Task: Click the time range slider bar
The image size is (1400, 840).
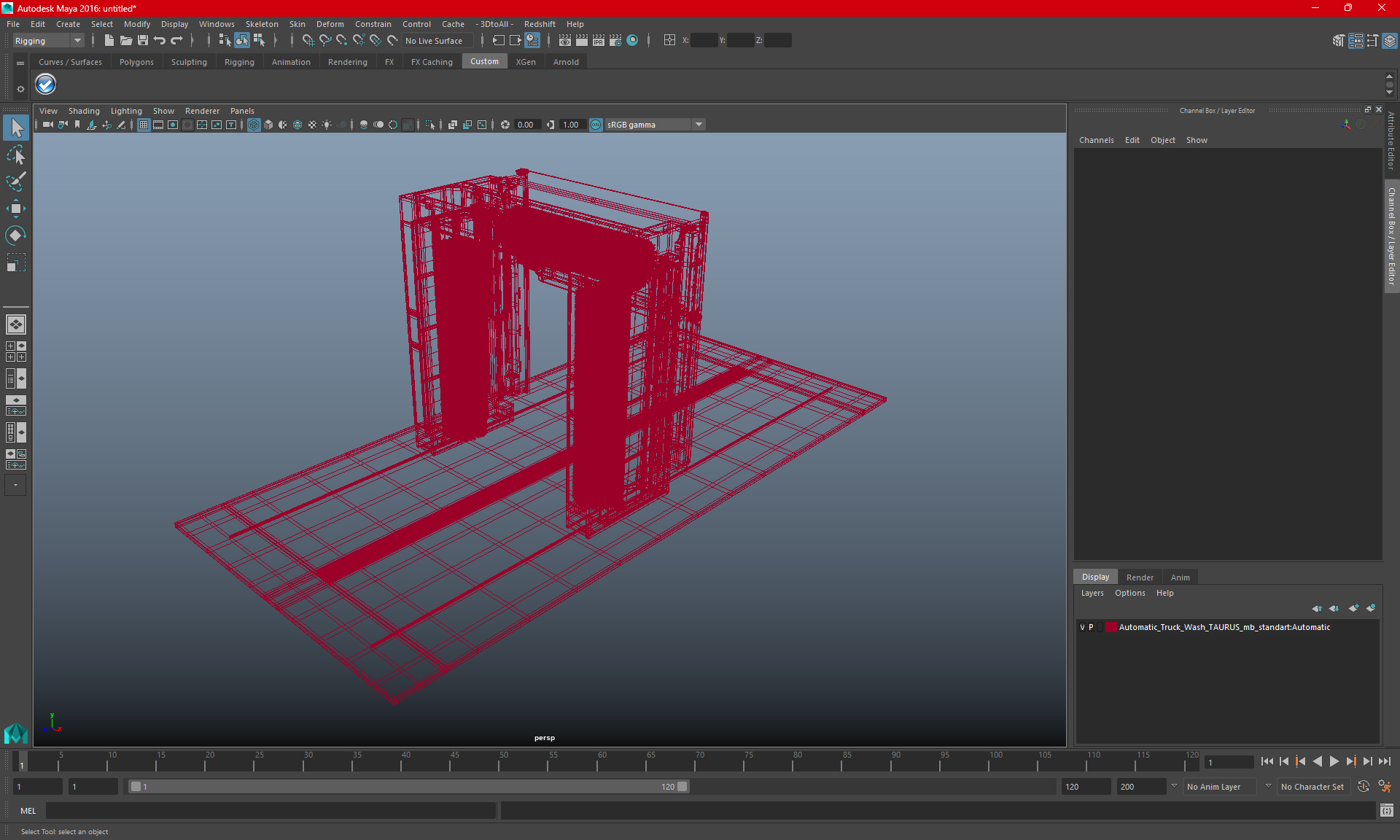Action: coord(408,787)
